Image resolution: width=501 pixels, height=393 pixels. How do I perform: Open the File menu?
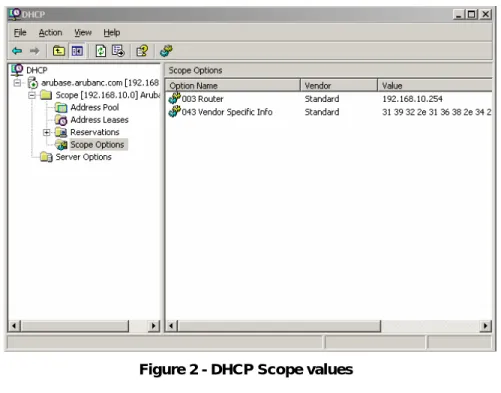tap(20, 32)
